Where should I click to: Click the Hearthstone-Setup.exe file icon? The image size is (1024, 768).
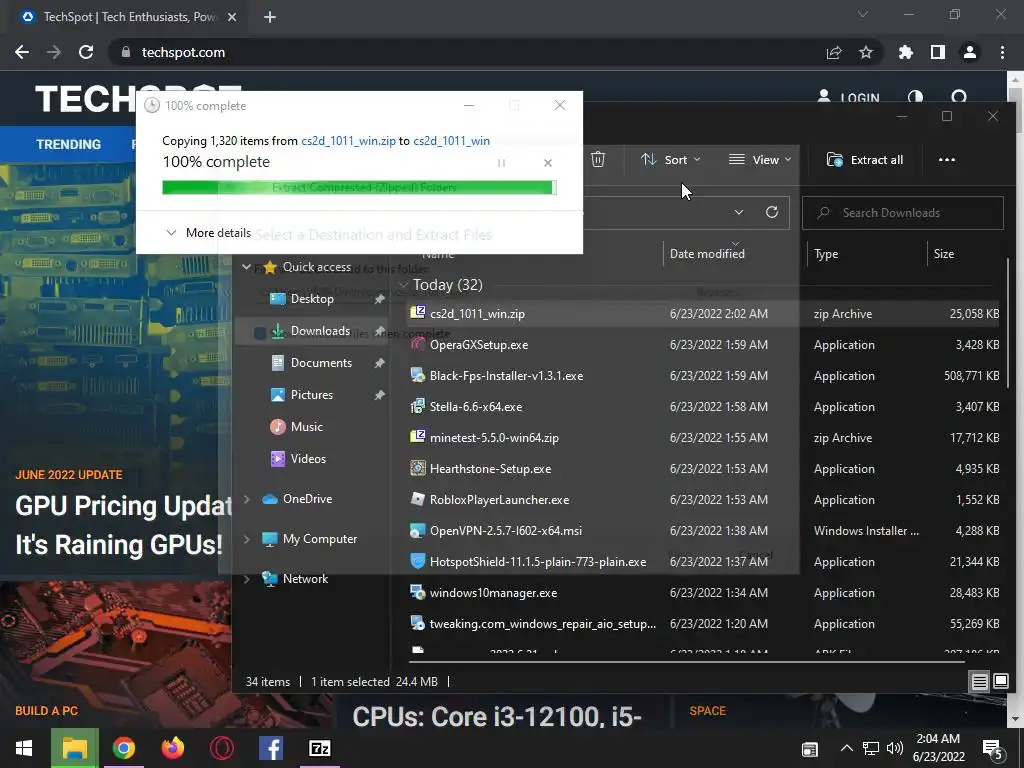point(418,468)
